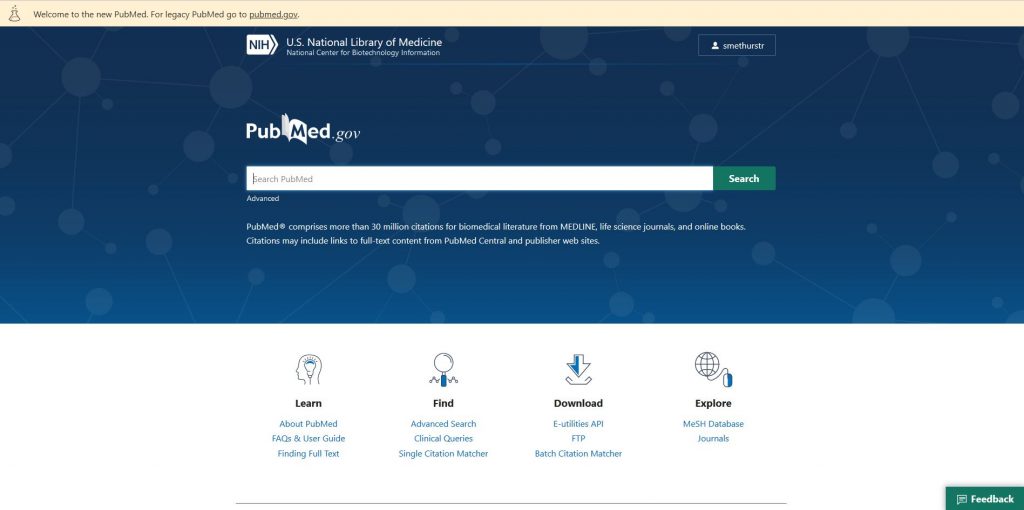The height and width of the screenshot is (510, 1024).
Task: Open the Advanced link under the search box
Action: (x=263, y=199)
